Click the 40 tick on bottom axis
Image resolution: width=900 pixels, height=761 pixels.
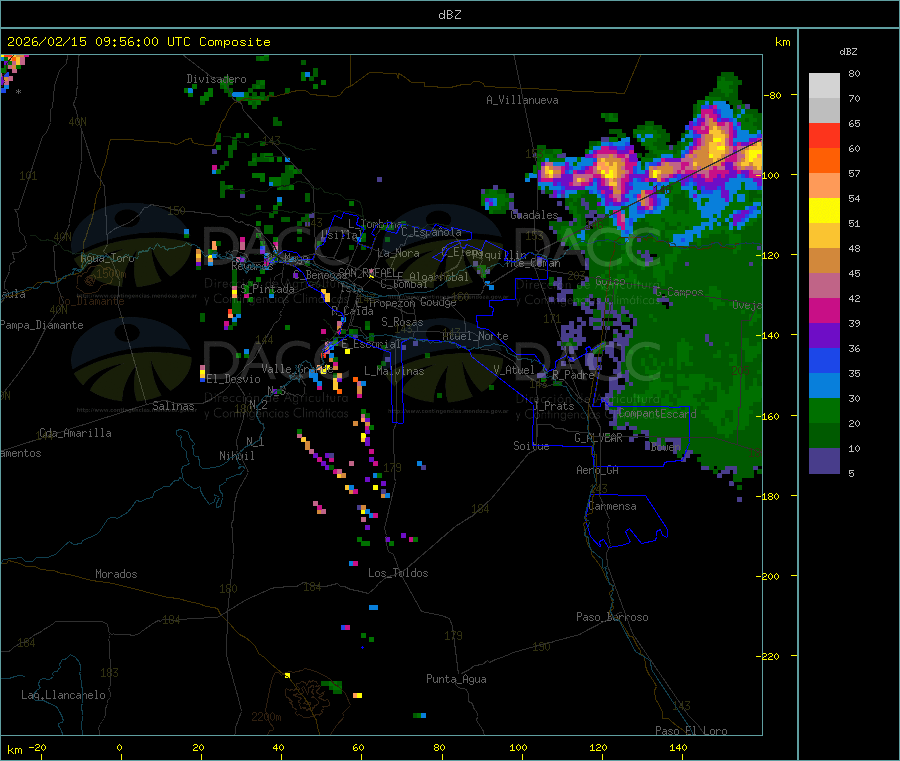tap(278, 747)
